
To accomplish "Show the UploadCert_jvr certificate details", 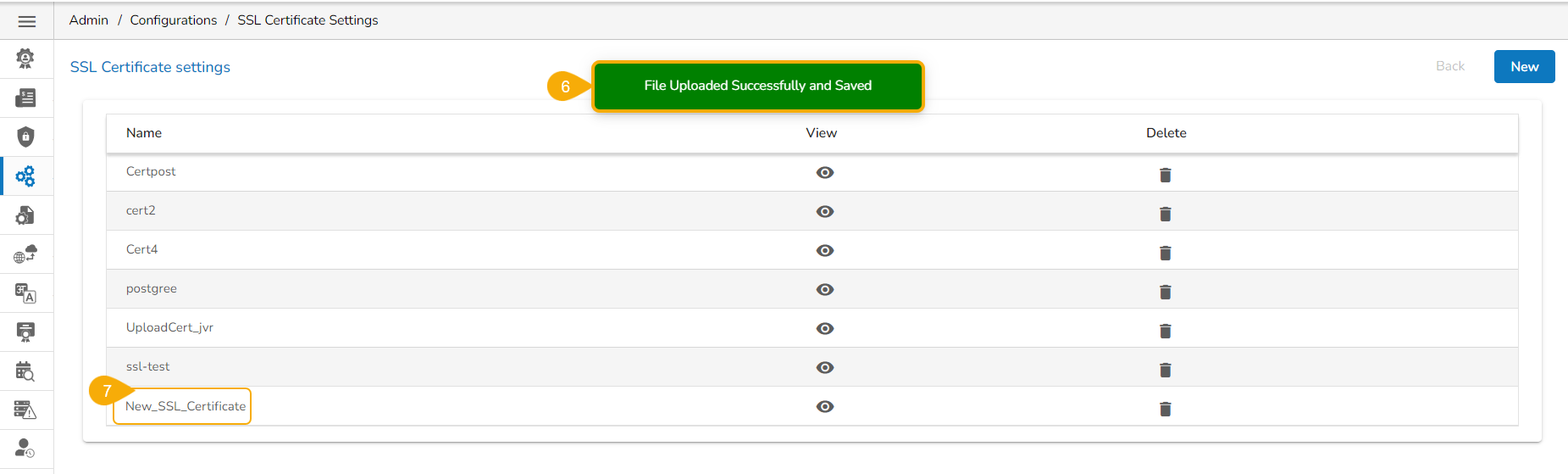I will coord(824,329).
